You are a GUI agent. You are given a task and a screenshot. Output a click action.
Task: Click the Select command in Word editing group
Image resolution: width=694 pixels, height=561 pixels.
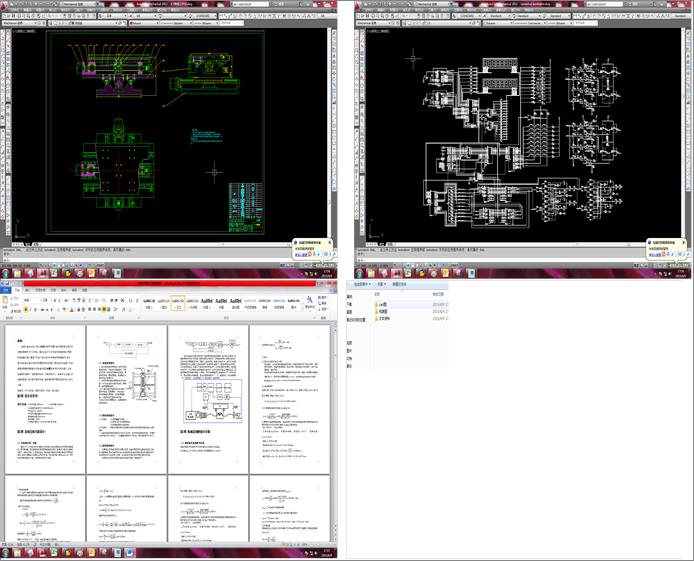tap(323, 309)
